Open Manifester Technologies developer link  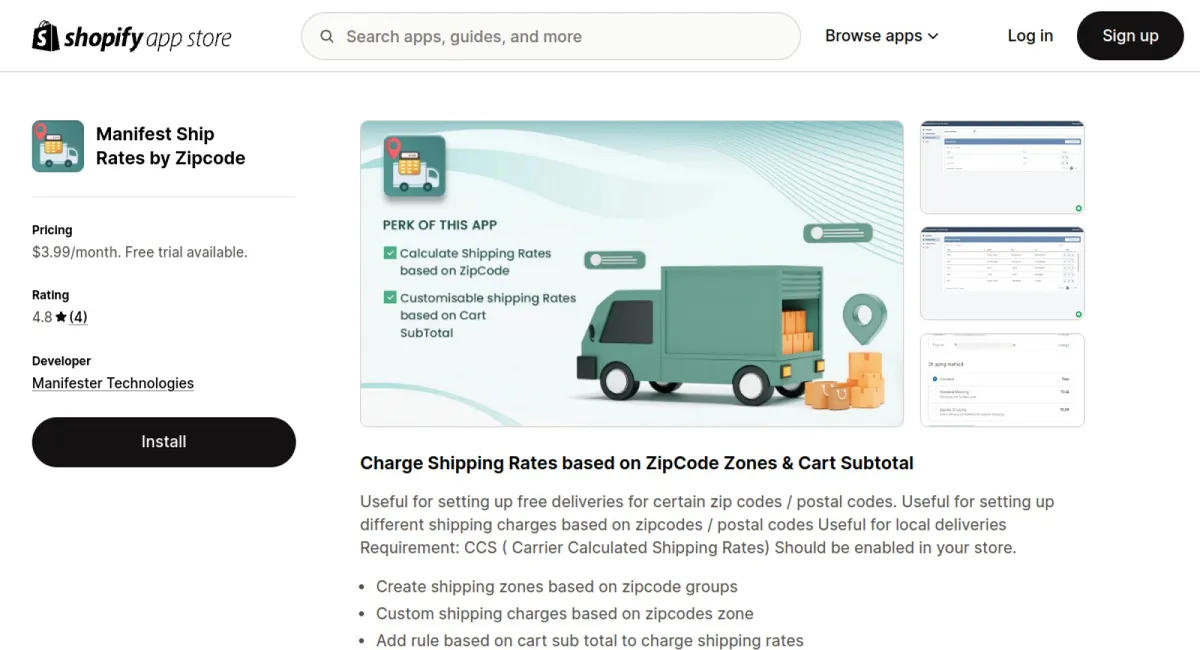tap(113, 383)
